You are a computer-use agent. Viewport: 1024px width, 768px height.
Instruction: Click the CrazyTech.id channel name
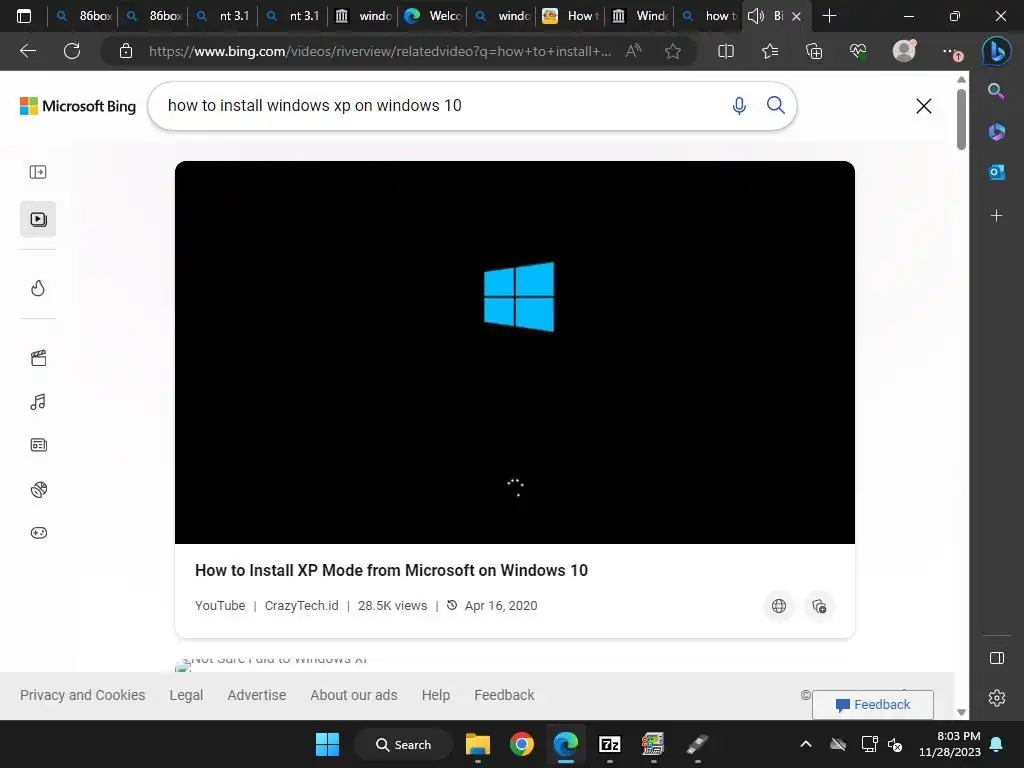tap(302, 605)
